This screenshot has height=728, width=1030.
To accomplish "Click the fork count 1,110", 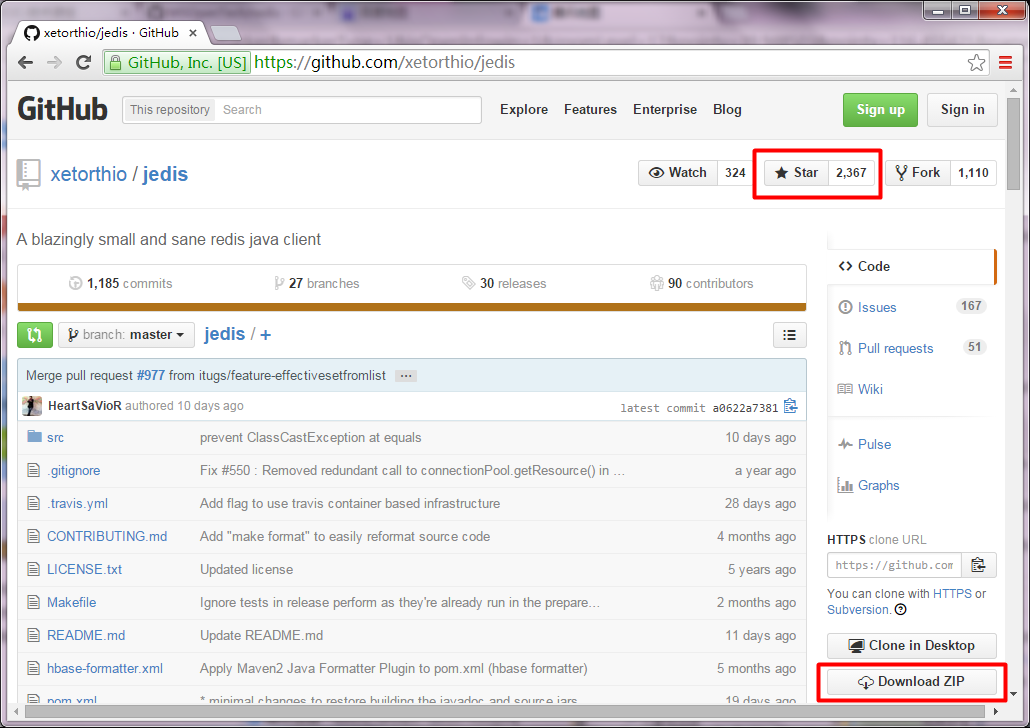I will pos(973,173).
